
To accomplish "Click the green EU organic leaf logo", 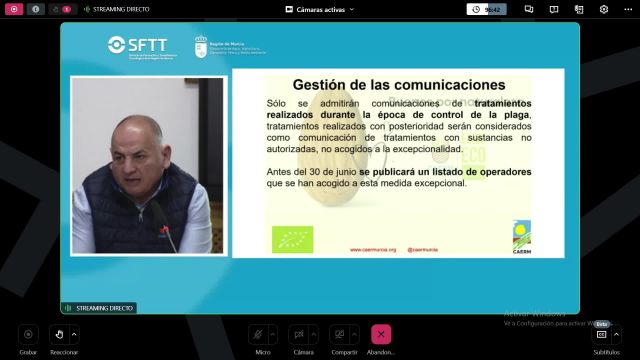I will pyautogui.click(x=293, y=240).
